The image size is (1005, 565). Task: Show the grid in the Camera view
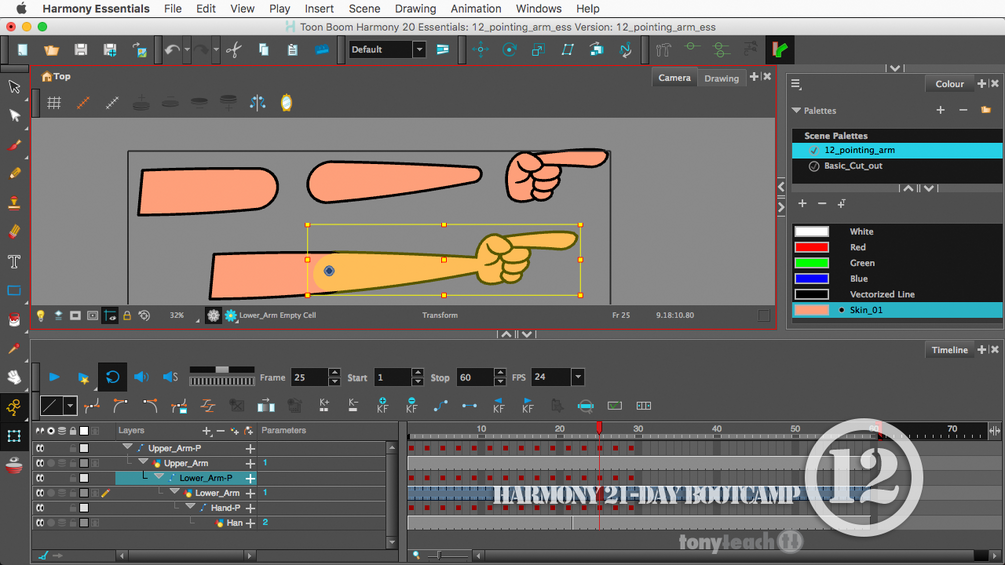tap(54, 102)
